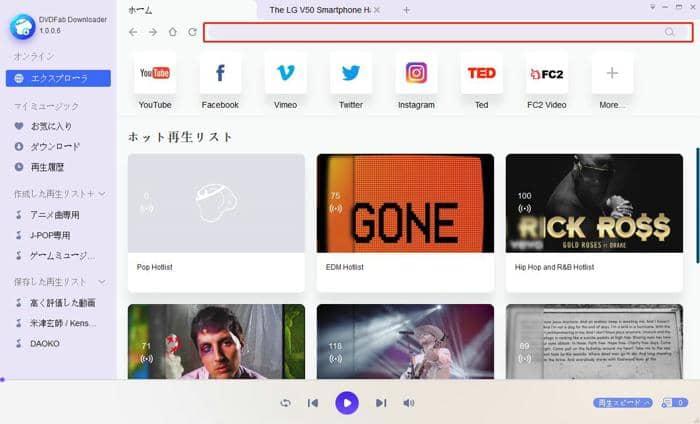The width and height of the screenshot is (700, 424).
Task: Toggle the repeat playback mode
Action: [x=285, y=403]
